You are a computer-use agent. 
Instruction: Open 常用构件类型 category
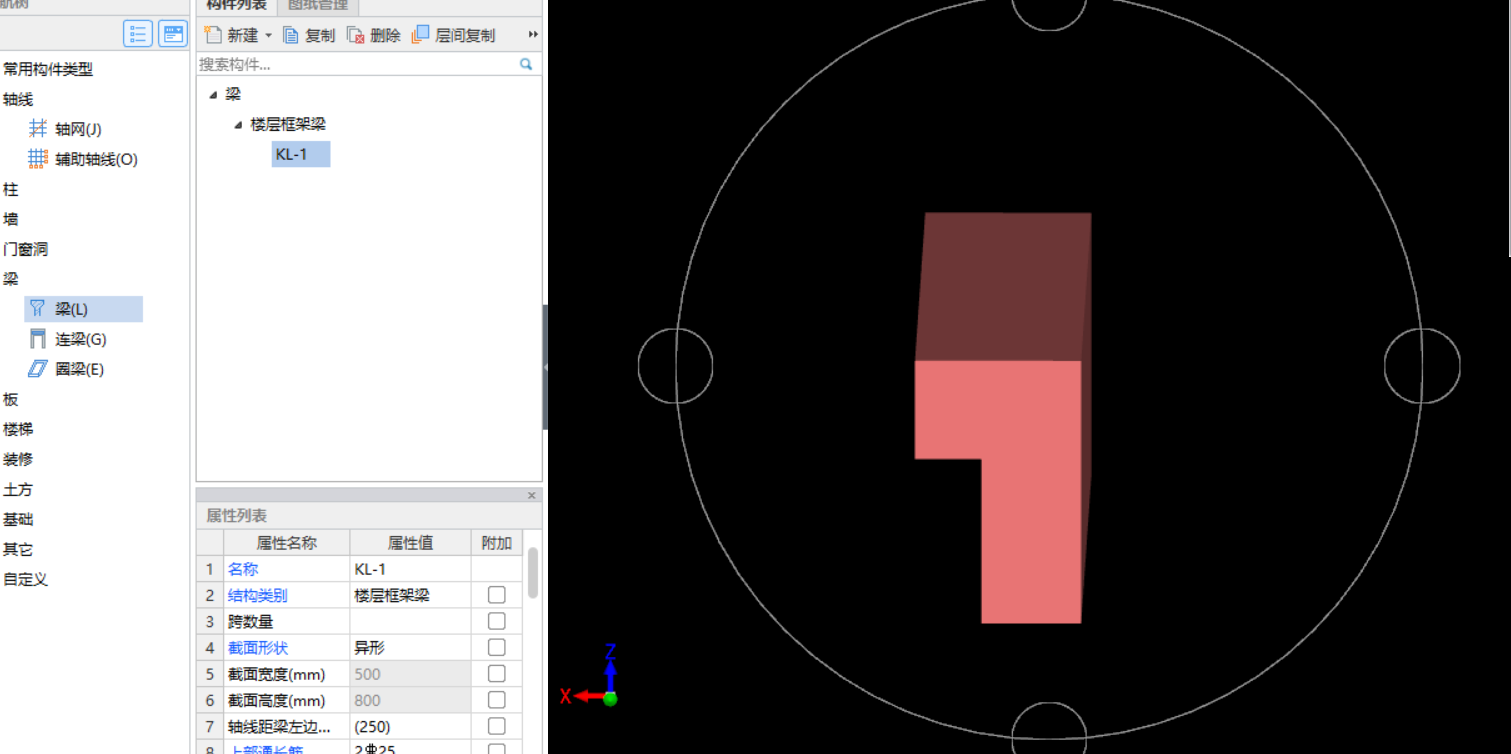[48, 69]
